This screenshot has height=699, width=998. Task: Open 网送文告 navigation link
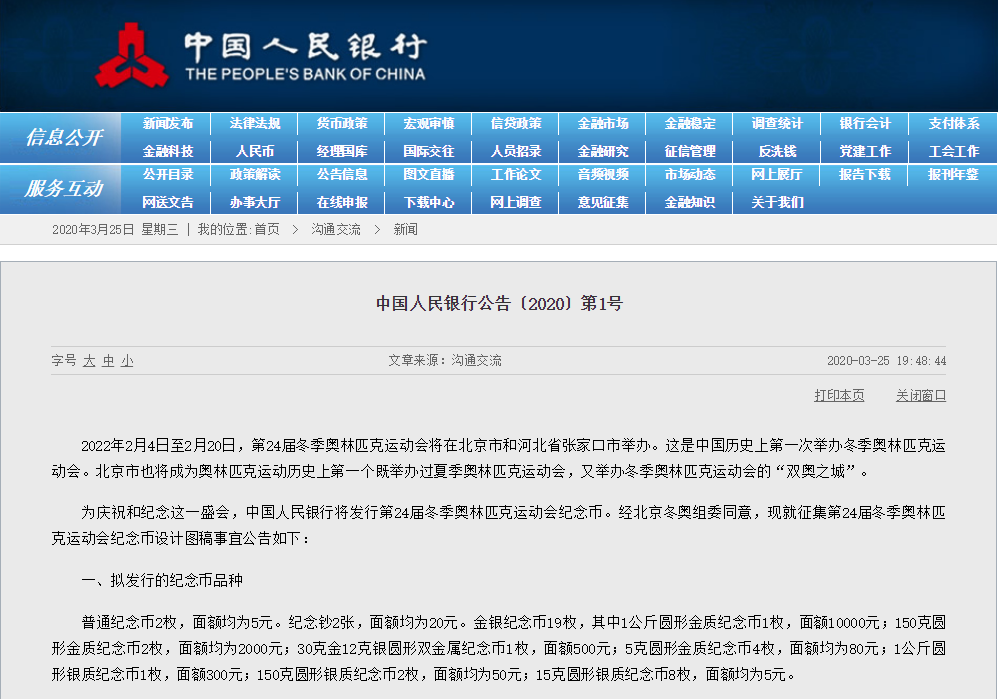pos(167,202)
